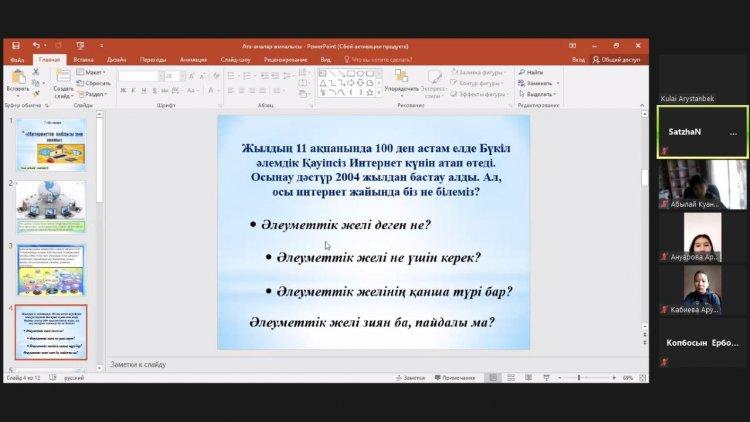
Task: Toggle bold formatting button
Action: point(121,91)
